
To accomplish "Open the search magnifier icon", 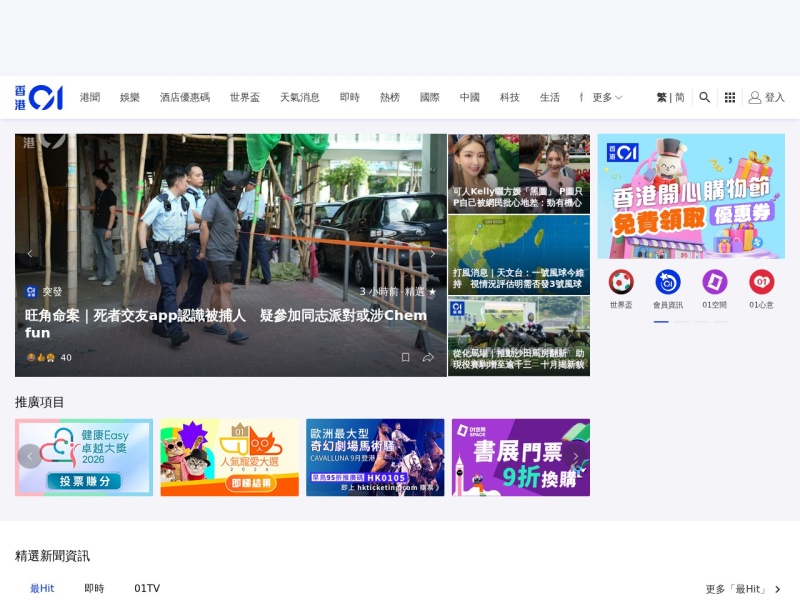I will pyautogui.click(x=704, y=97).
